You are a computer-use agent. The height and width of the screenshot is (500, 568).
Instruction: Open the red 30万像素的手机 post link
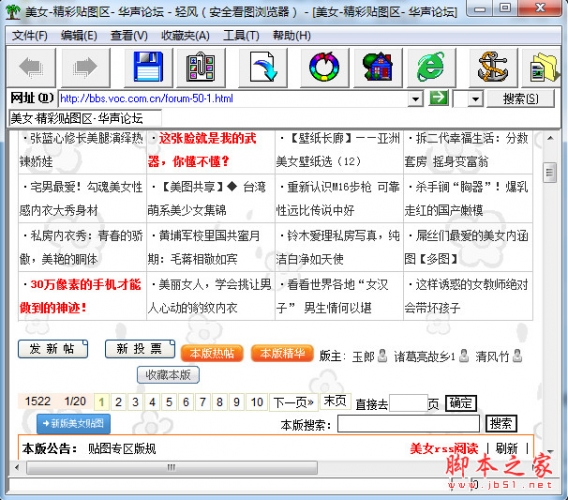[x=80, y=296]
